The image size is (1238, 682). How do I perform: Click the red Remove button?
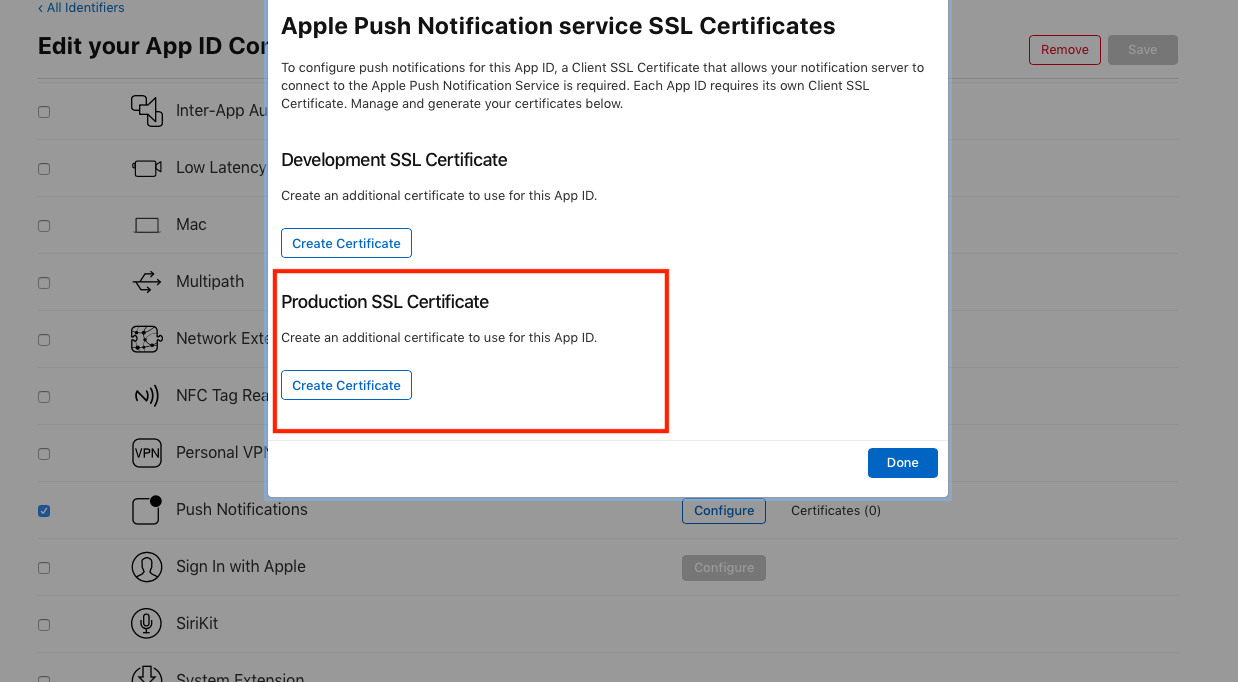1065,50
